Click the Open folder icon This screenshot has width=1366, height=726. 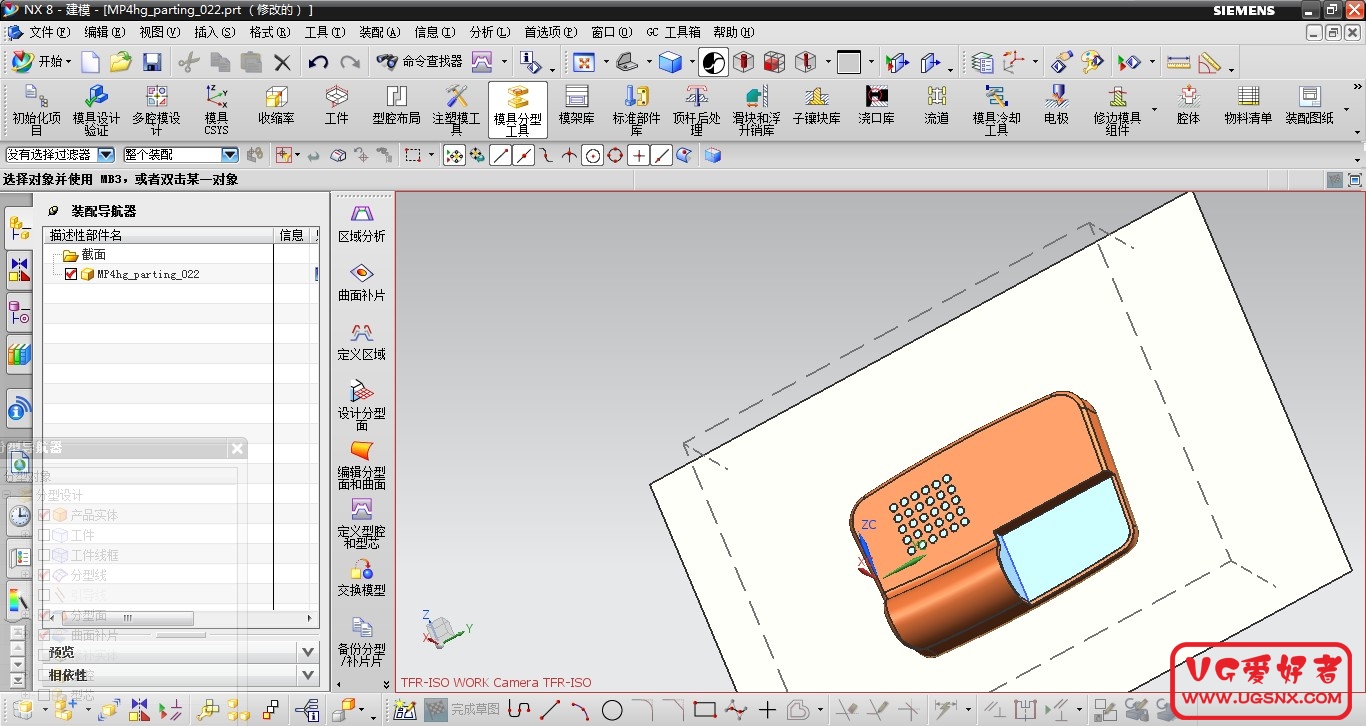pyautogui.click(x=121, y=62)
